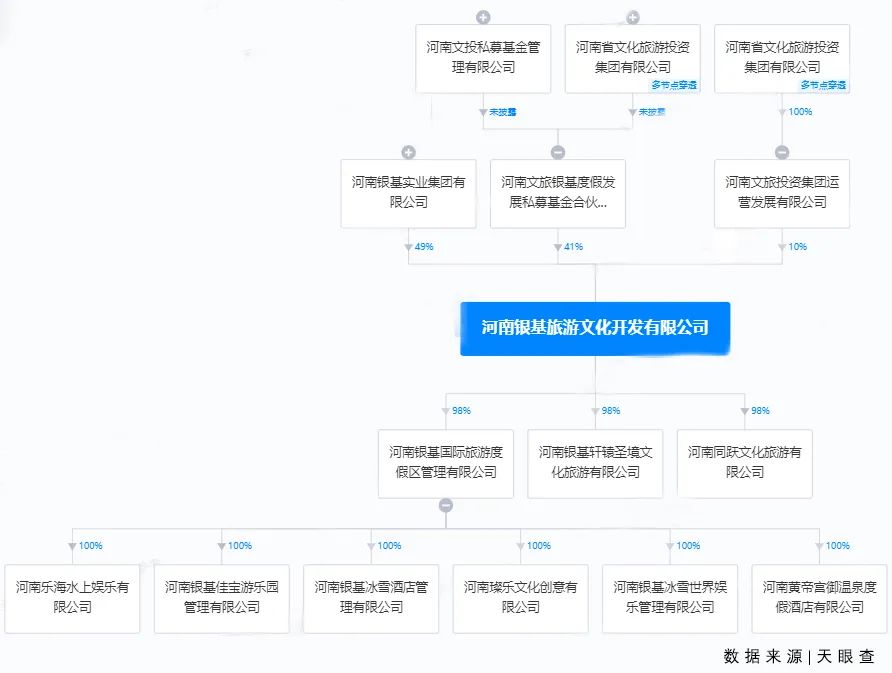Screen dimensions: 892x673
Task: Open node 河南乐海水上娱乐有限公司
Action: tap(72, 598)
